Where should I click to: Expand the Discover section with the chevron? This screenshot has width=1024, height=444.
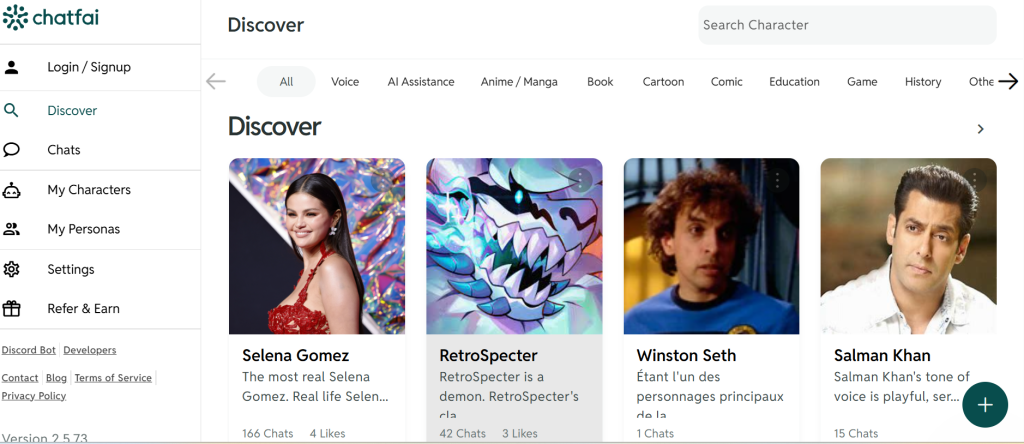[x=980, y=129]
